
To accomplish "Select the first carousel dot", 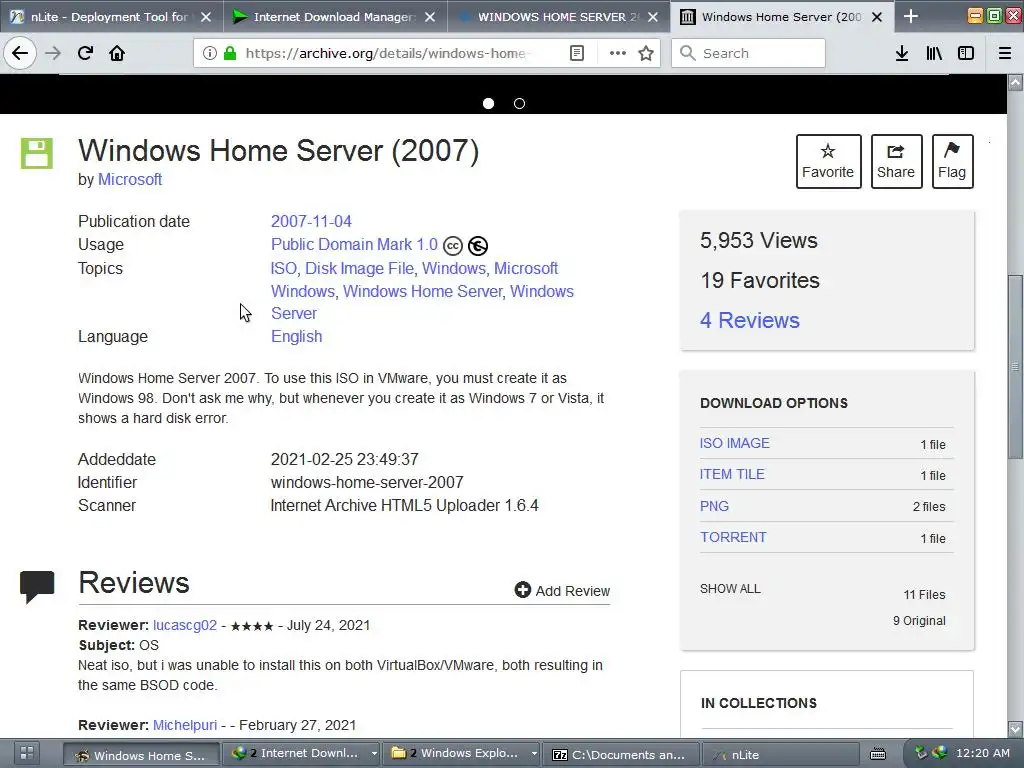I will click(x=488, y=103).
